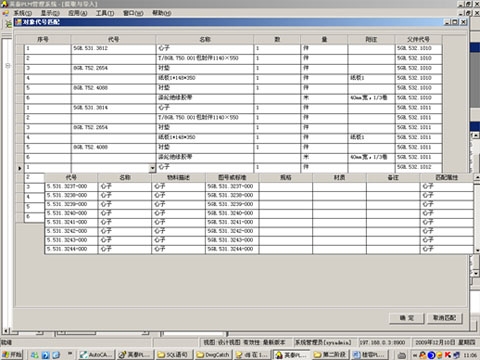
Task: Switch to the DwgCatch taskbar folder
Action: point(213,355)
